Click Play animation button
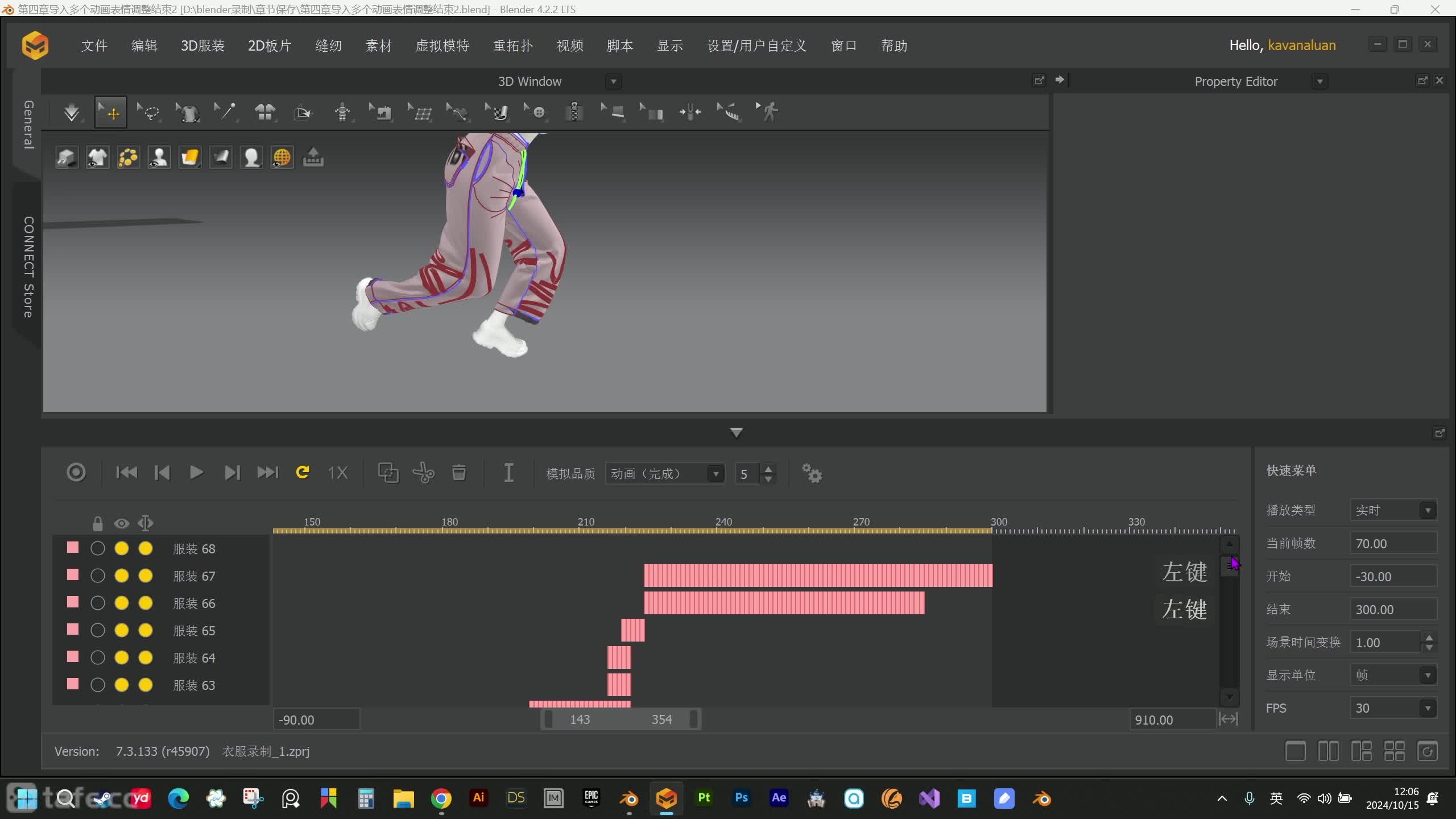The width and height of the screenshot is (1456, 819). point(196,472)
